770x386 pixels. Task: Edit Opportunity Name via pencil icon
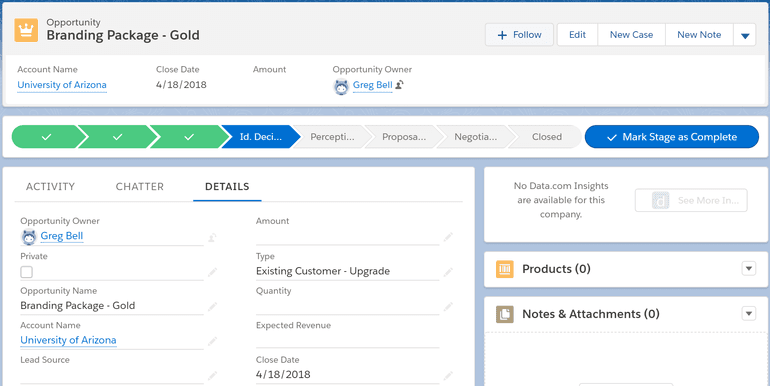click(x=212, y=307)
